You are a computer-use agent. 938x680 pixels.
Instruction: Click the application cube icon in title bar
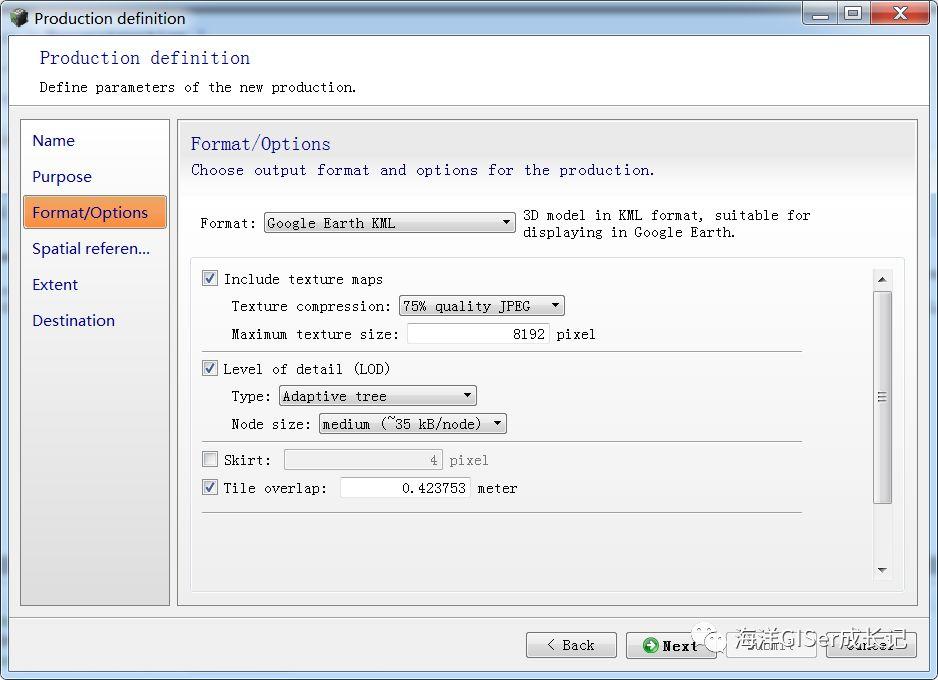pos(19,17)
